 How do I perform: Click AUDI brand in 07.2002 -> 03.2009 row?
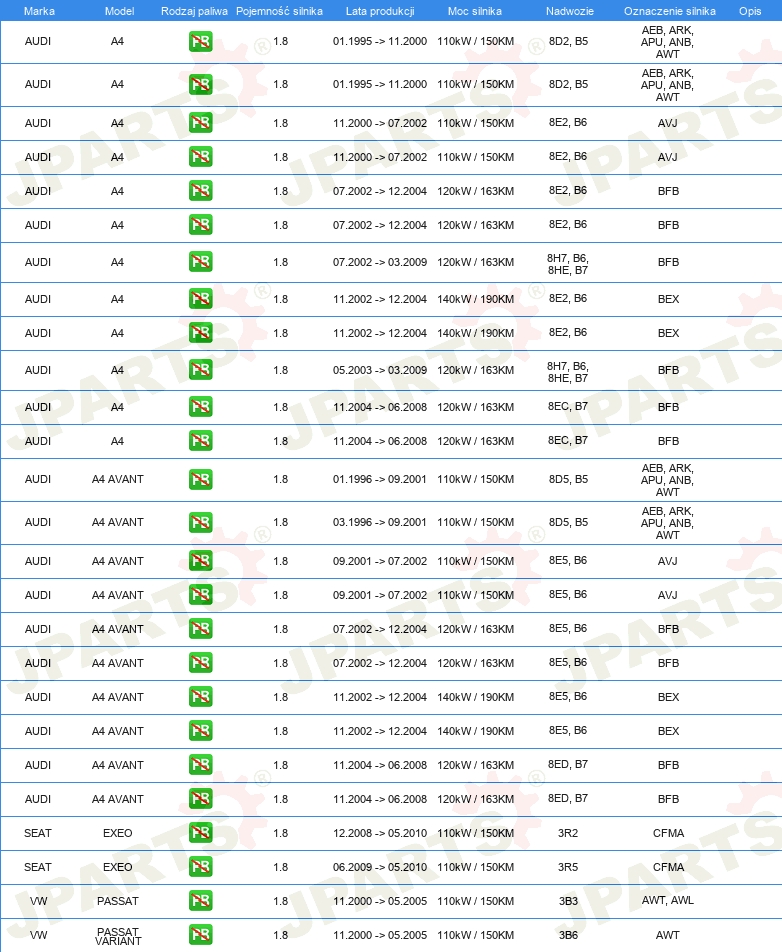(x=38, y=262)
